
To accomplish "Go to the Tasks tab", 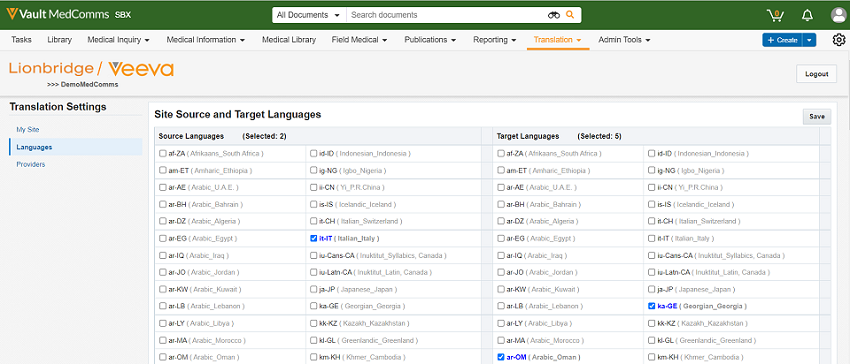I will pos(21,40).
